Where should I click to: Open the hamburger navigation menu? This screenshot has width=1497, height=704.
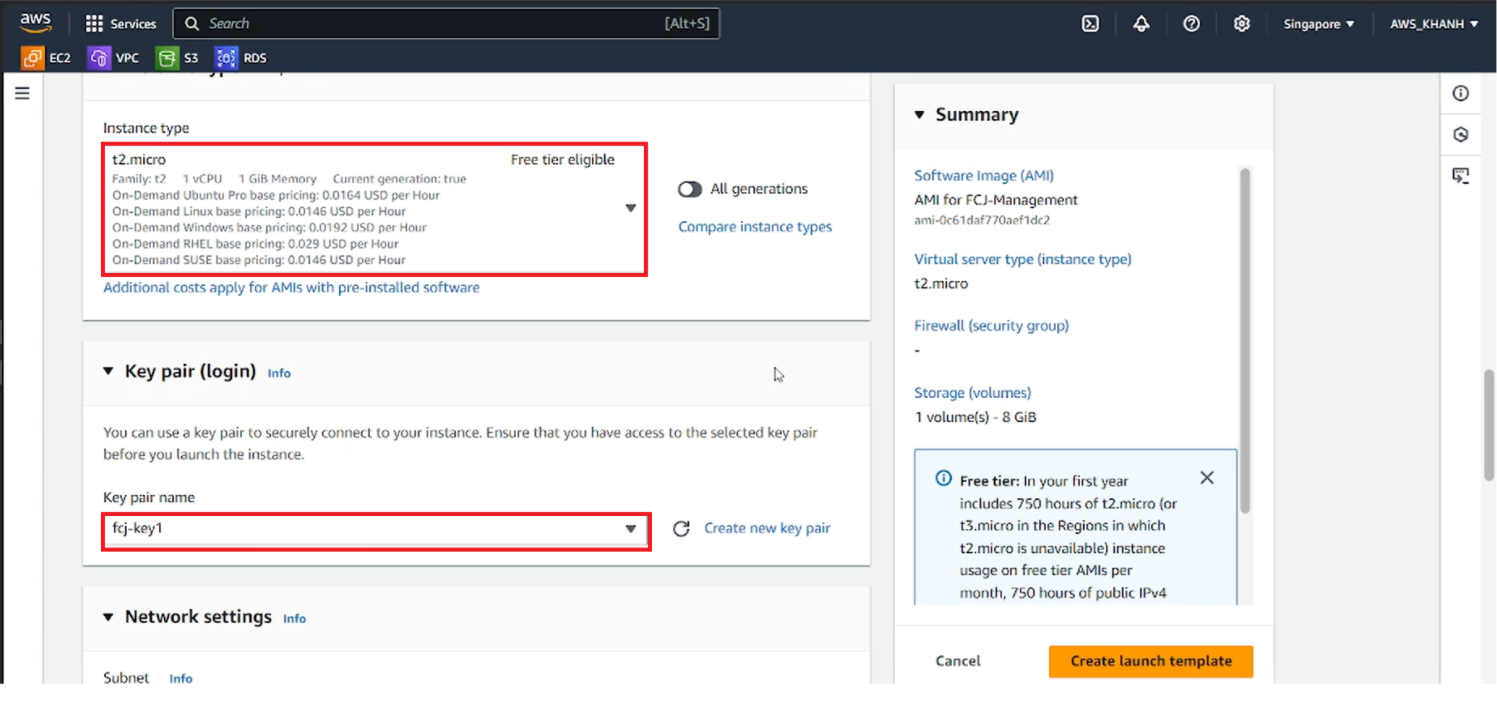pyautogui.click(x=22, y=93)
